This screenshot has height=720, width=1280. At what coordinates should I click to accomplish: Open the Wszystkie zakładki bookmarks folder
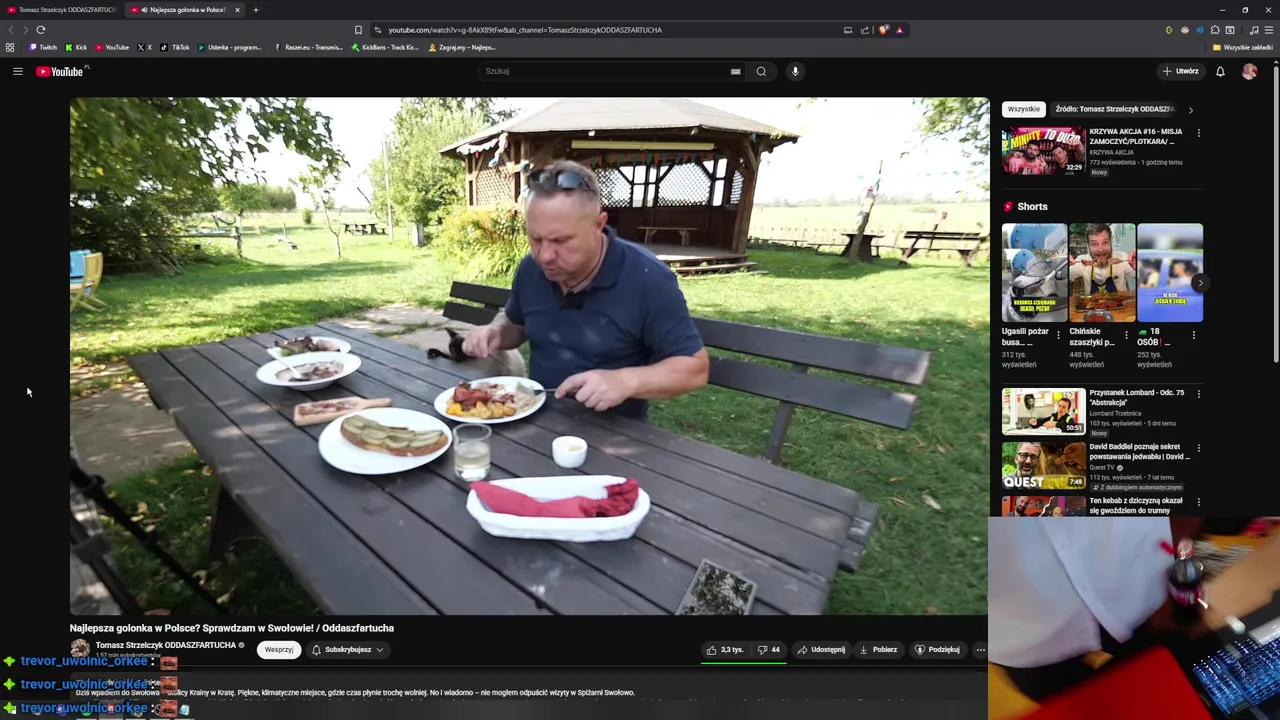point(1242,47)
